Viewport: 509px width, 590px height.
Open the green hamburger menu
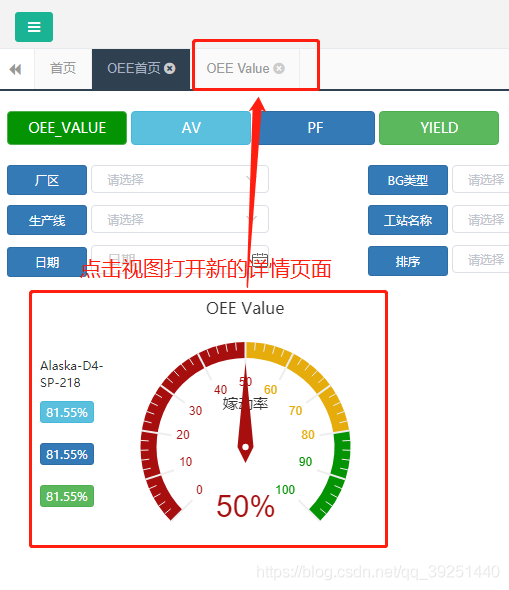click(x=34, y=27)
